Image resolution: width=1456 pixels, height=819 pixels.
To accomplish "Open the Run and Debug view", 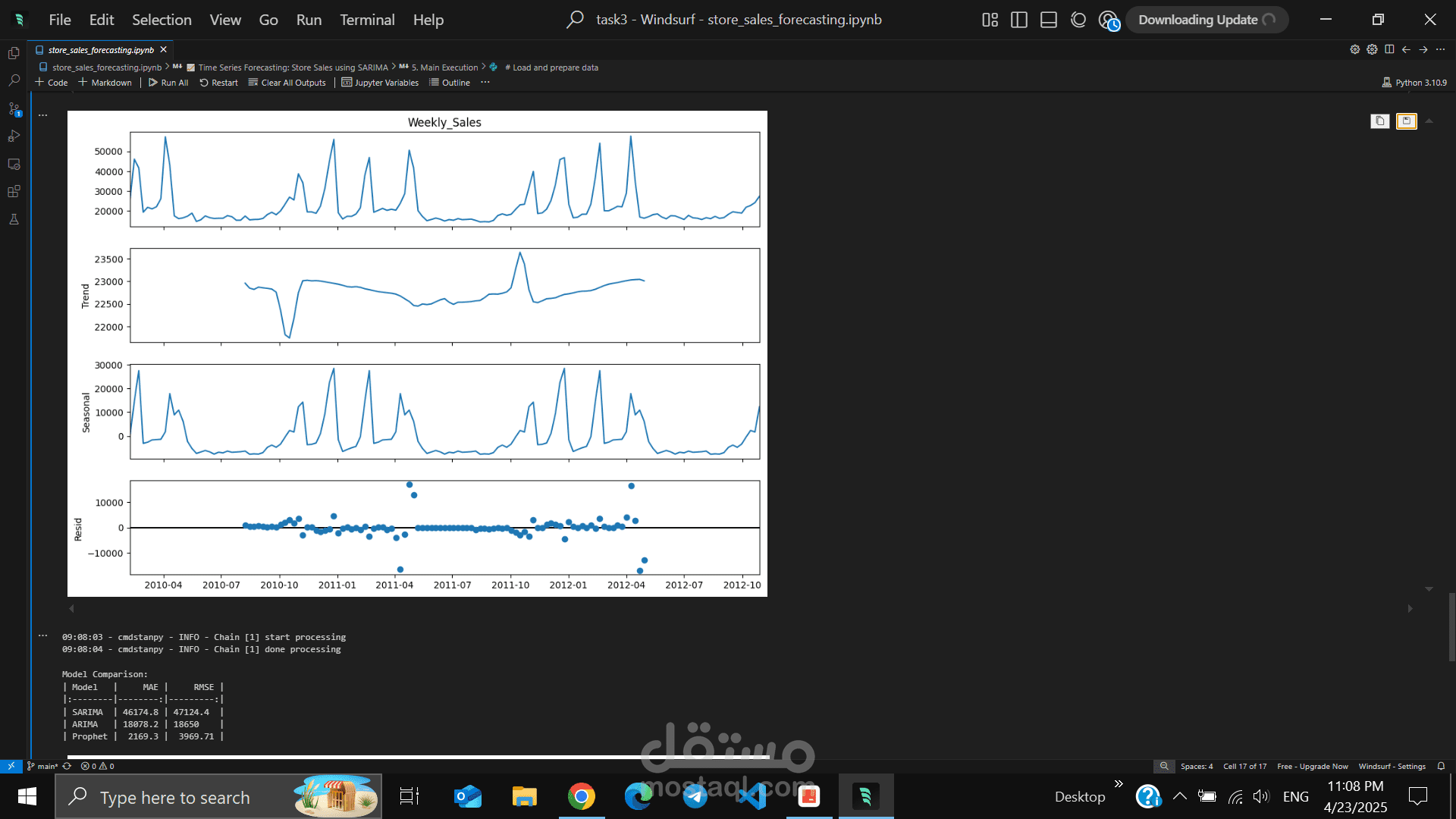I will (x=14, y=136).
